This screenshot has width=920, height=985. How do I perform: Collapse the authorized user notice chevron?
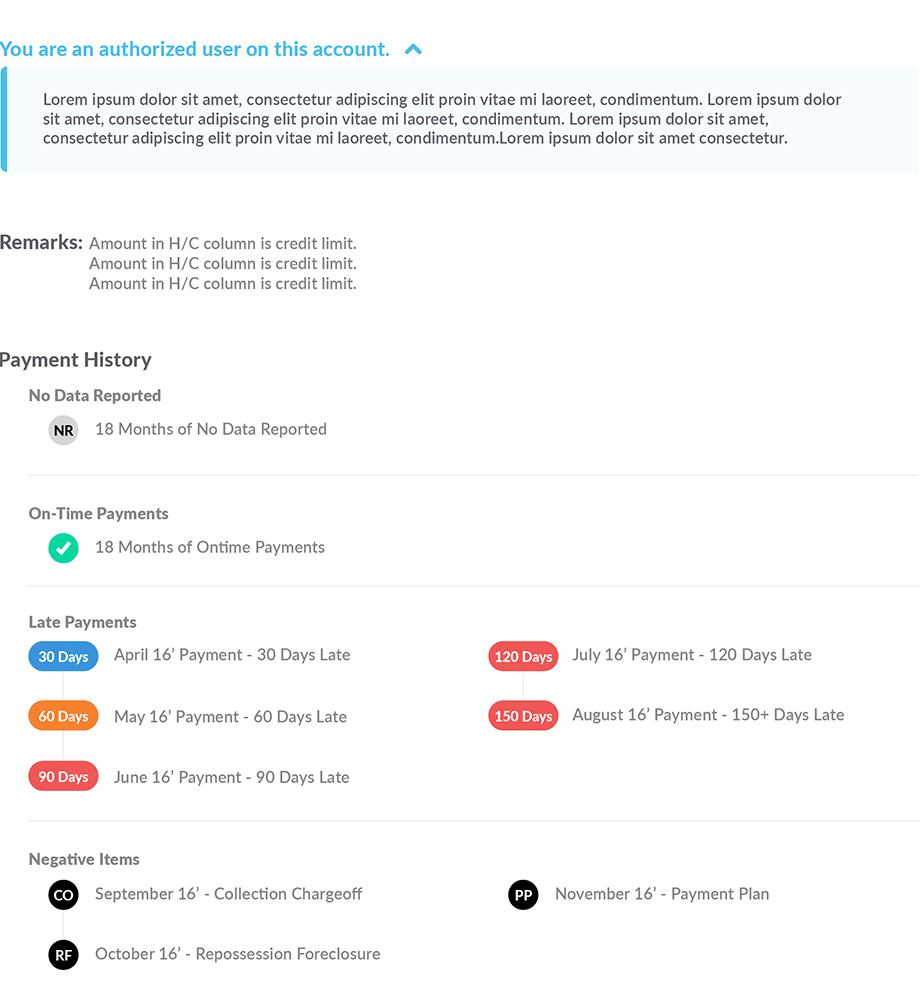pos(413,49)
